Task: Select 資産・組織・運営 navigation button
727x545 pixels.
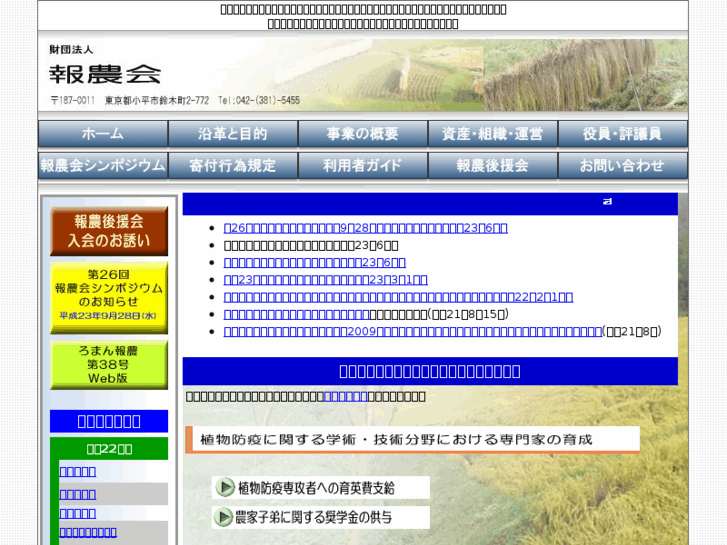Action: (492, 134)
